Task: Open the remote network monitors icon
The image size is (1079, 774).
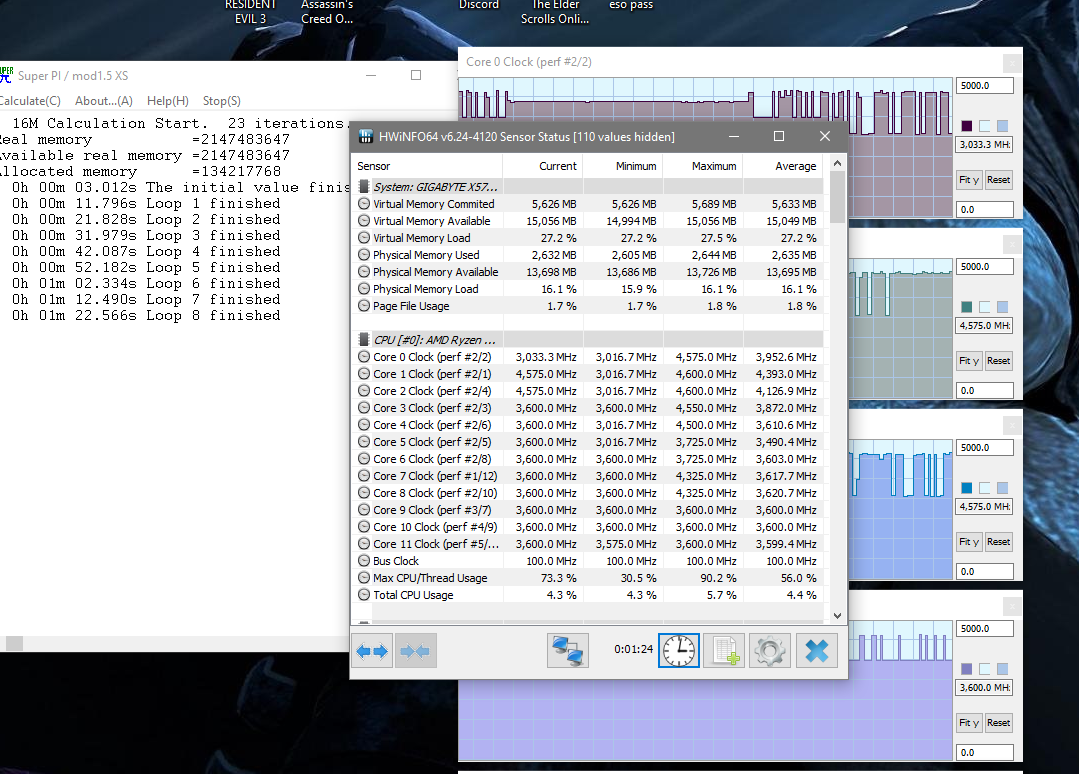Action: 568,651
